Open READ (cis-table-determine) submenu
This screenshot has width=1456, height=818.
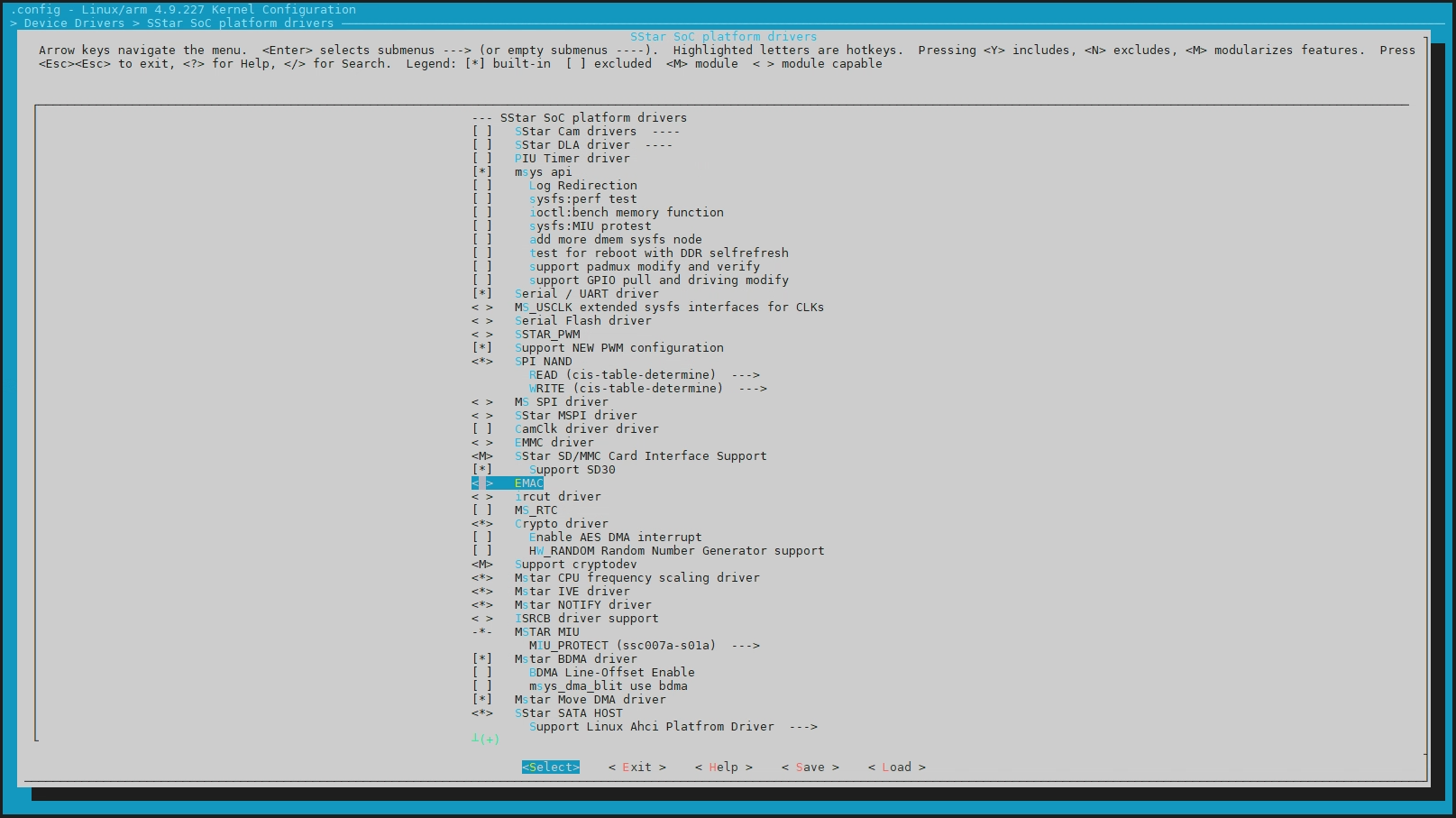(644, 375)
